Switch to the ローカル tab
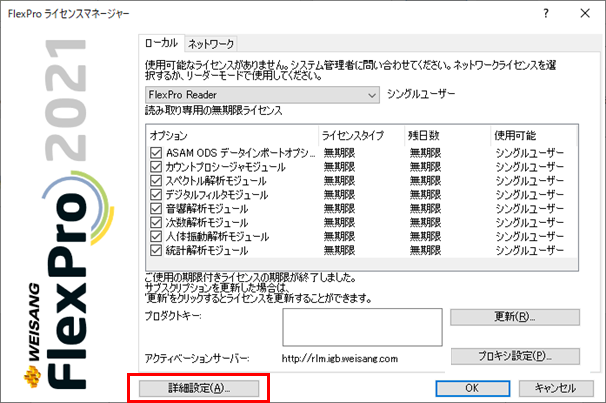Image resolution: width=606 pixels, height=403 pixels. [161, 43]
